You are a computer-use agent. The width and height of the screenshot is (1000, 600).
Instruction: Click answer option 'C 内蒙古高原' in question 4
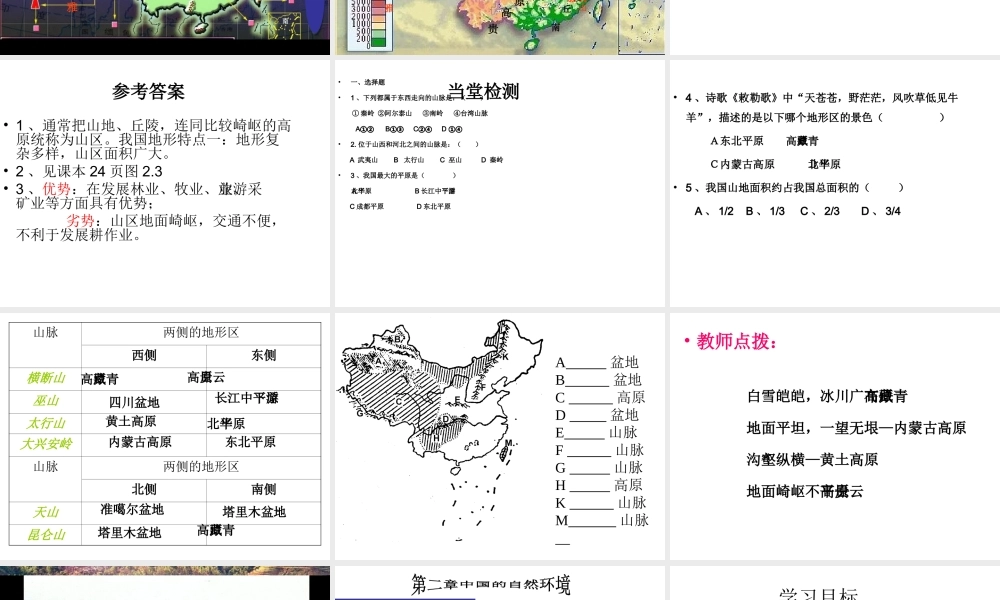[742, 164]
